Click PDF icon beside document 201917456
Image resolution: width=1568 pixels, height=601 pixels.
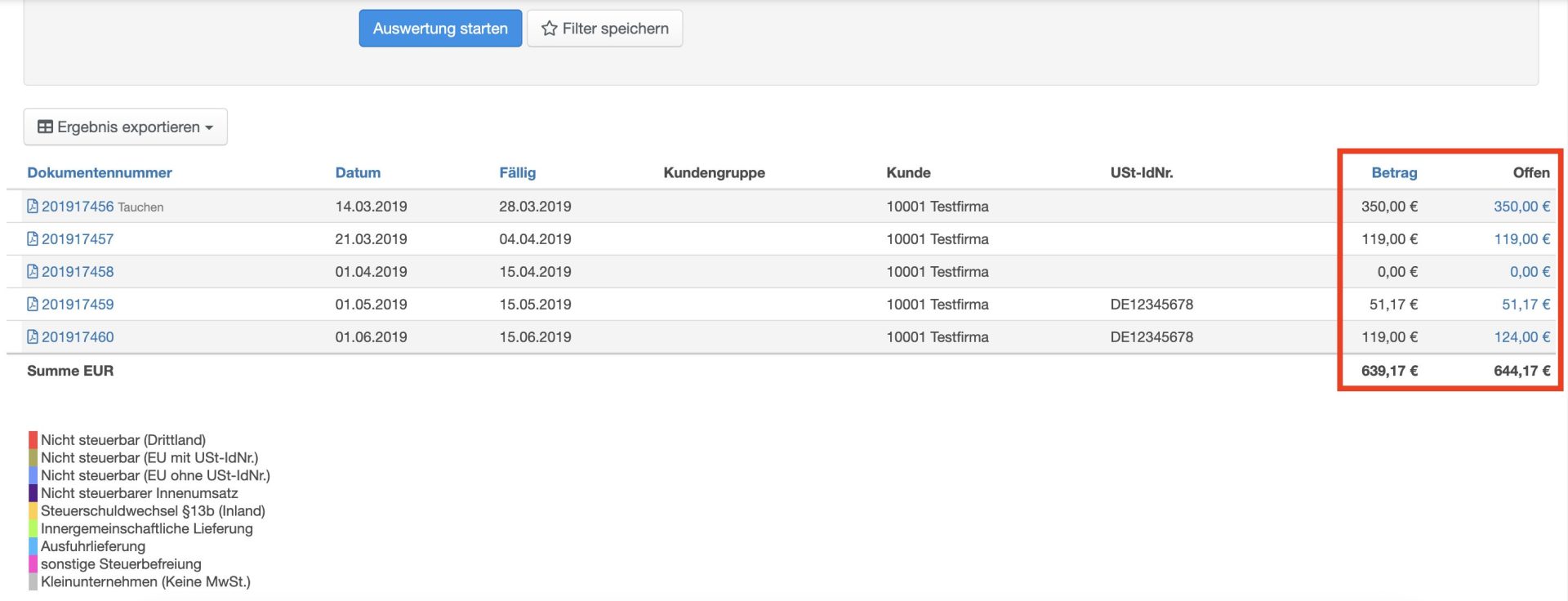[33, 207]
